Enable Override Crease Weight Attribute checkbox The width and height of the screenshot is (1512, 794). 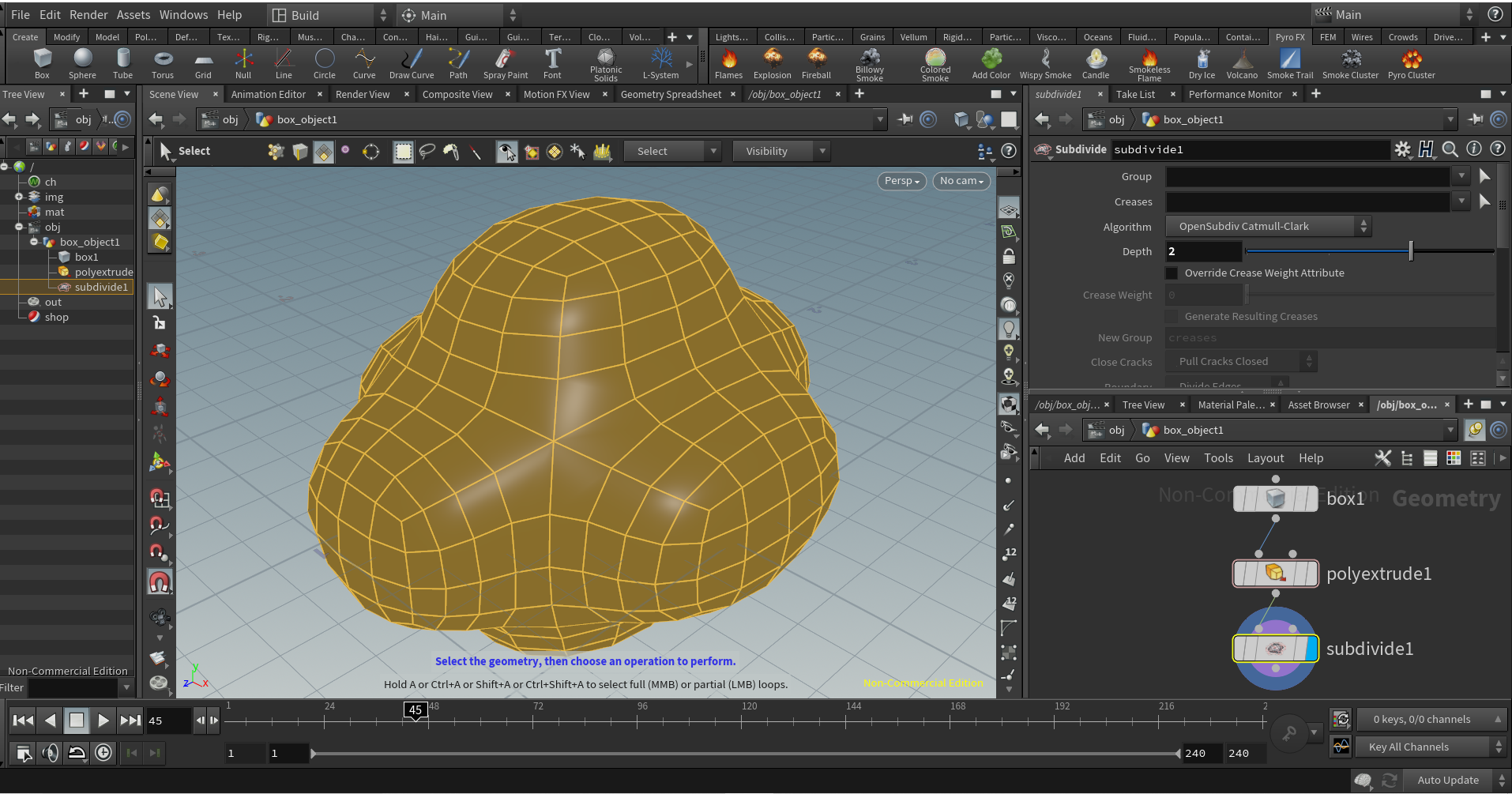[1172, 273]
